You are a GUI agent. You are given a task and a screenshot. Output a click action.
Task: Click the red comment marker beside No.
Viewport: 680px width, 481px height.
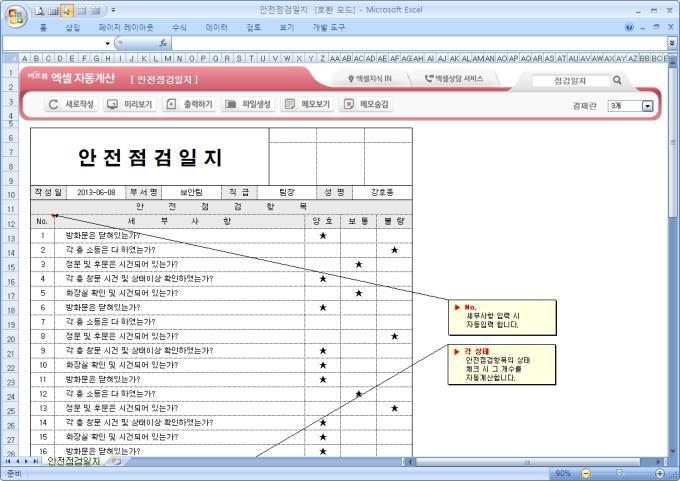point(53,216)
